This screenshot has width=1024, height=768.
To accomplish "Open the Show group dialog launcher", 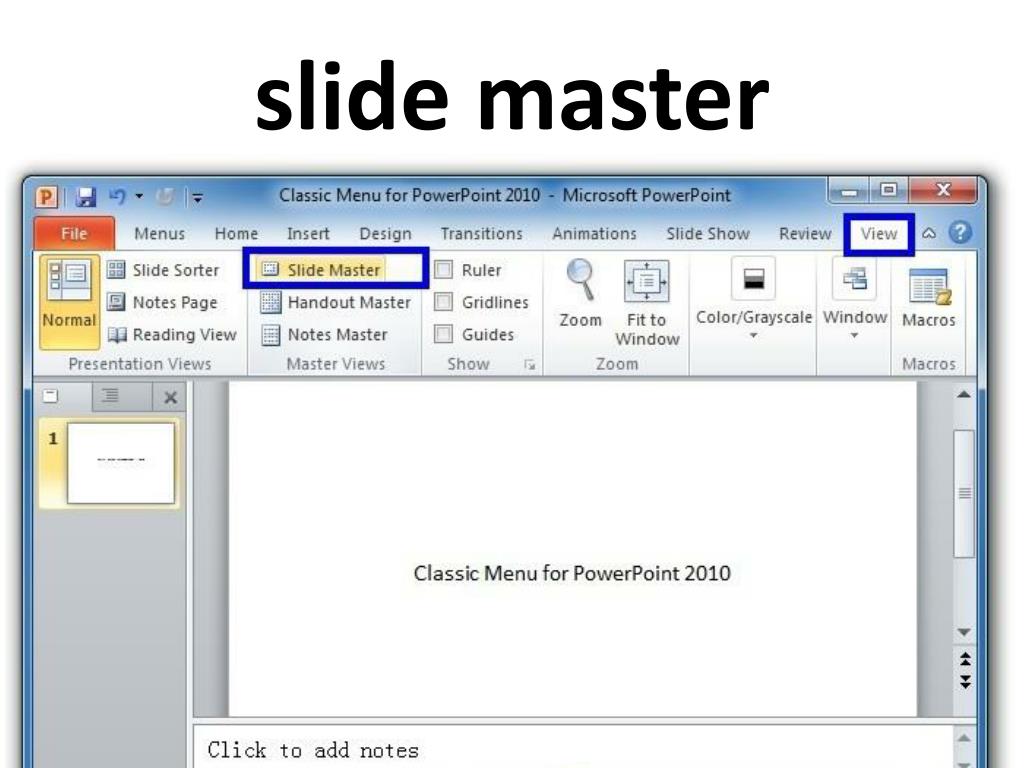I will pos(530,365).
